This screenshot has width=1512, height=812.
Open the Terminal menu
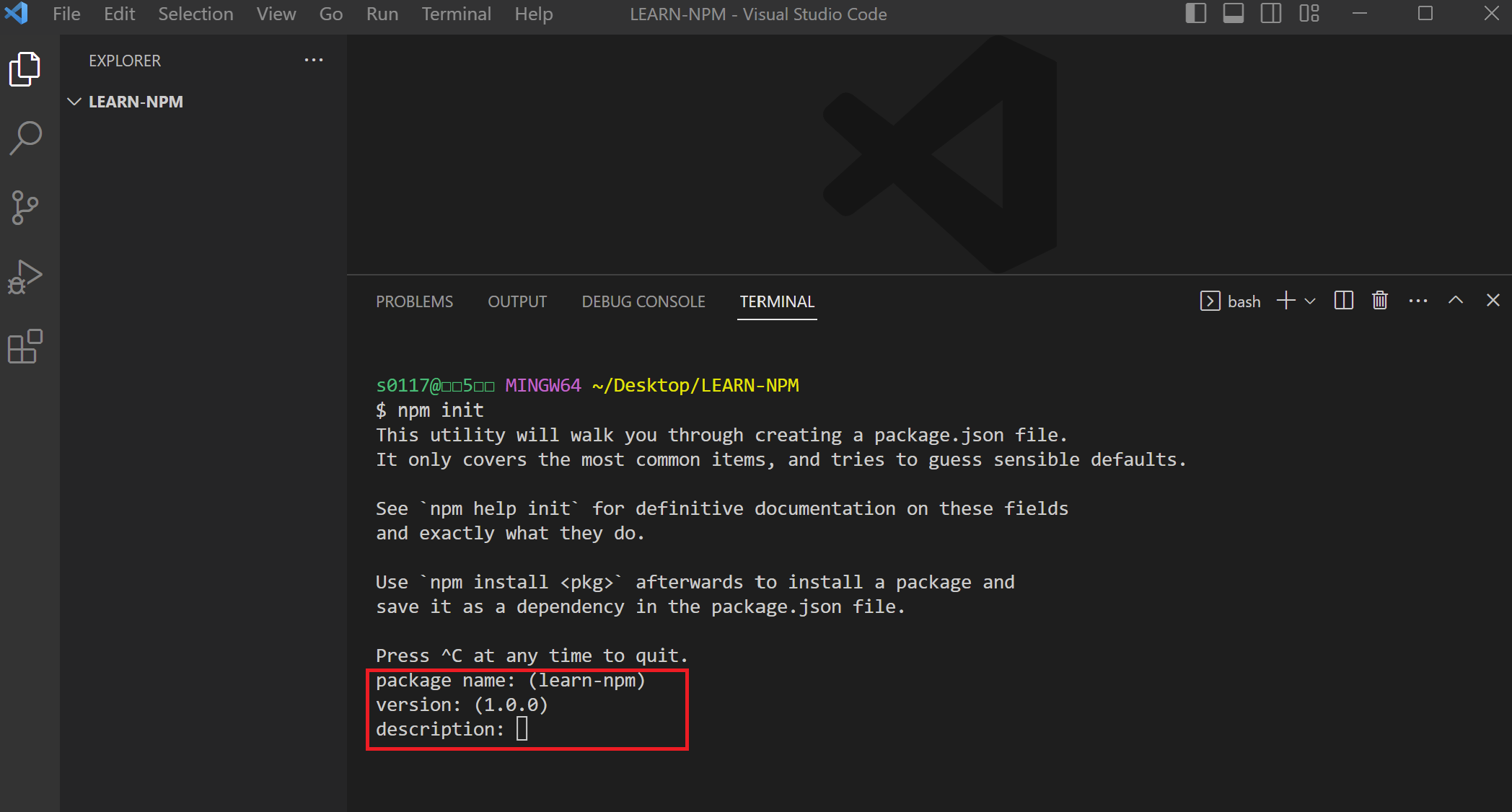pos(456,14)
